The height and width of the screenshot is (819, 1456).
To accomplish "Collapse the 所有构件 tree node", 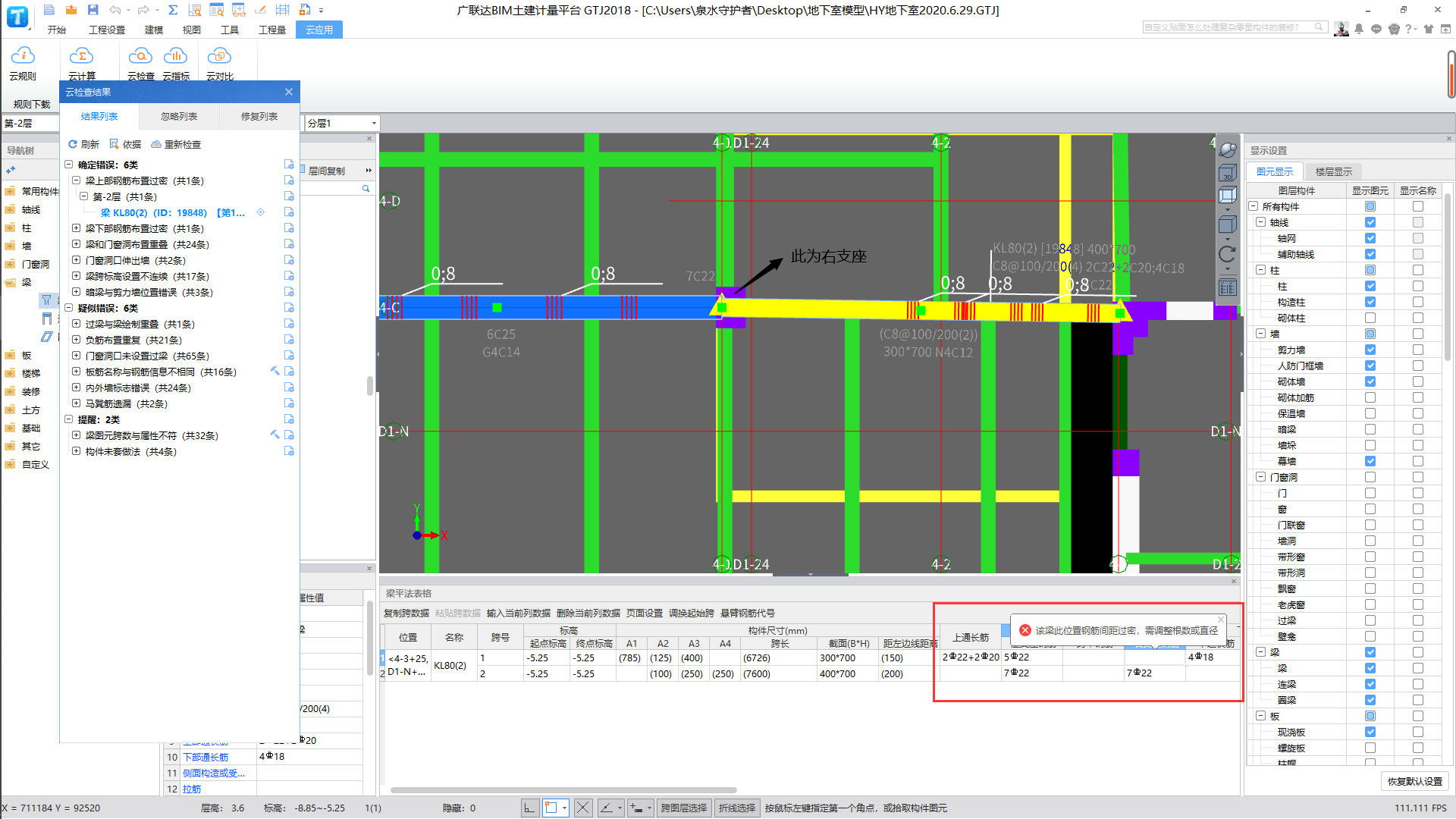I will pyautogui.click(x=1254, y=206).
